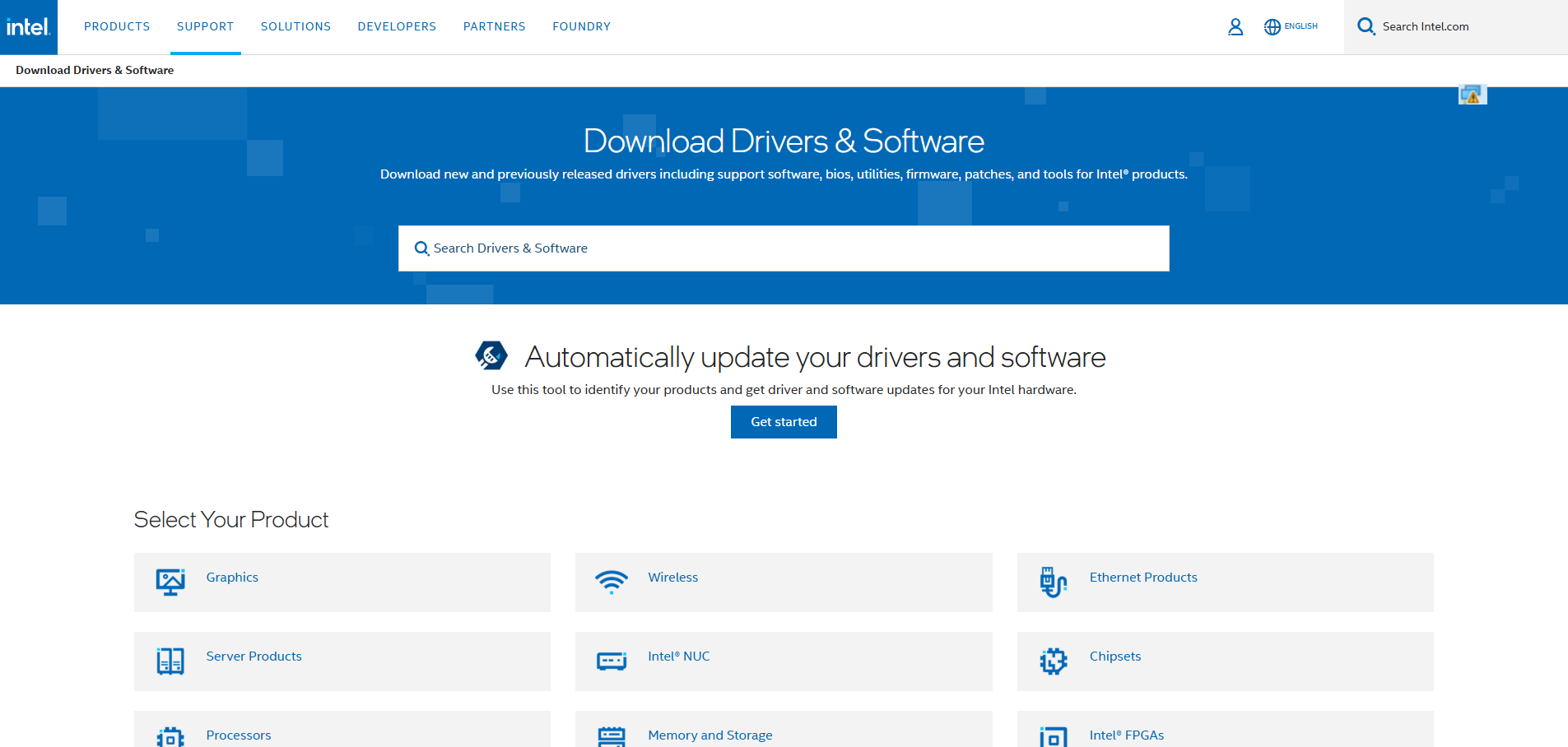Click the Ethernet Products cable icon
The width and height of the screenshot is (1568, 747).
[1054, 582]
